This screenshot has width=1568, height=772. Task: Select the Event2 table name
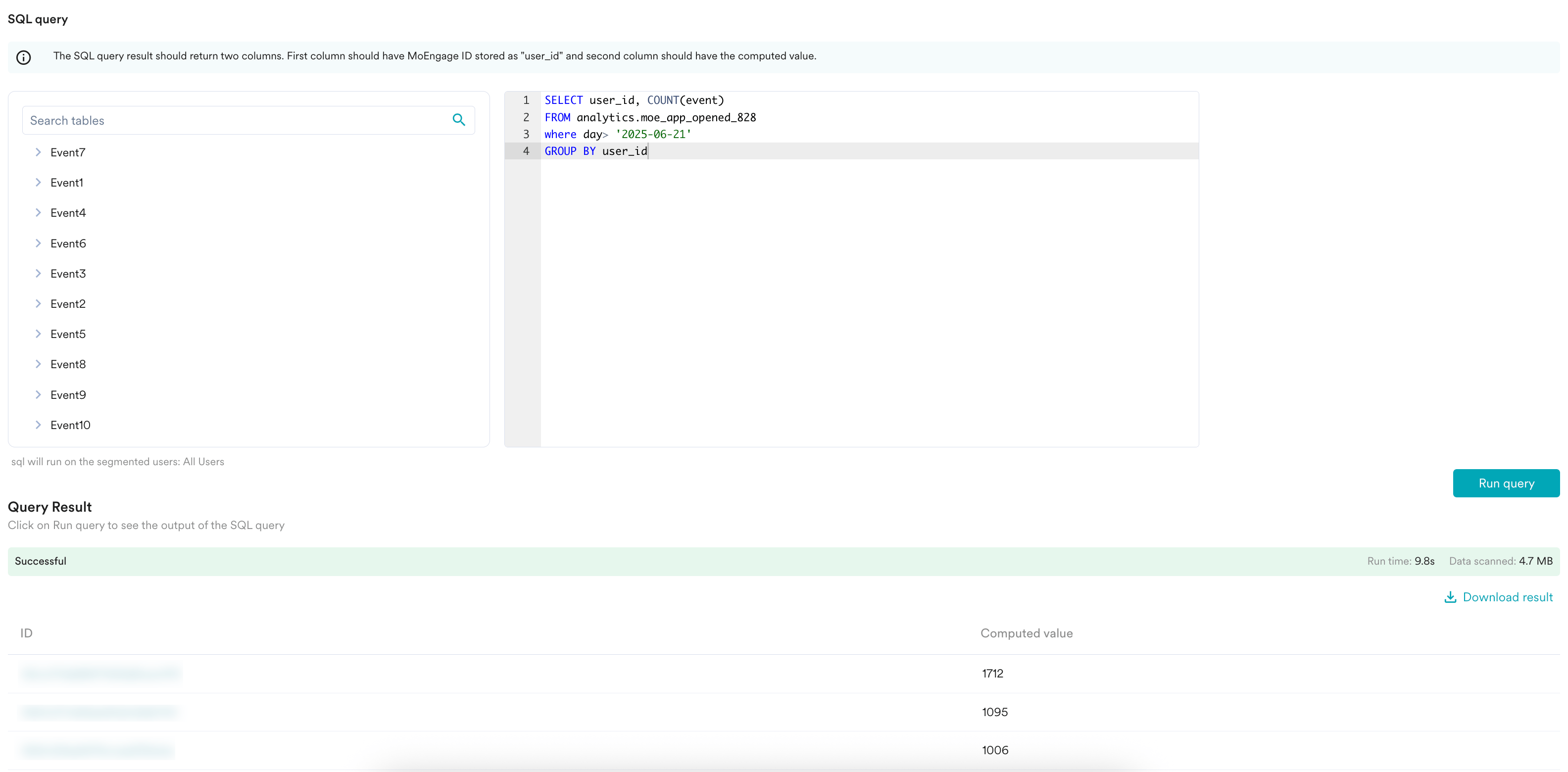pos(68,304)
